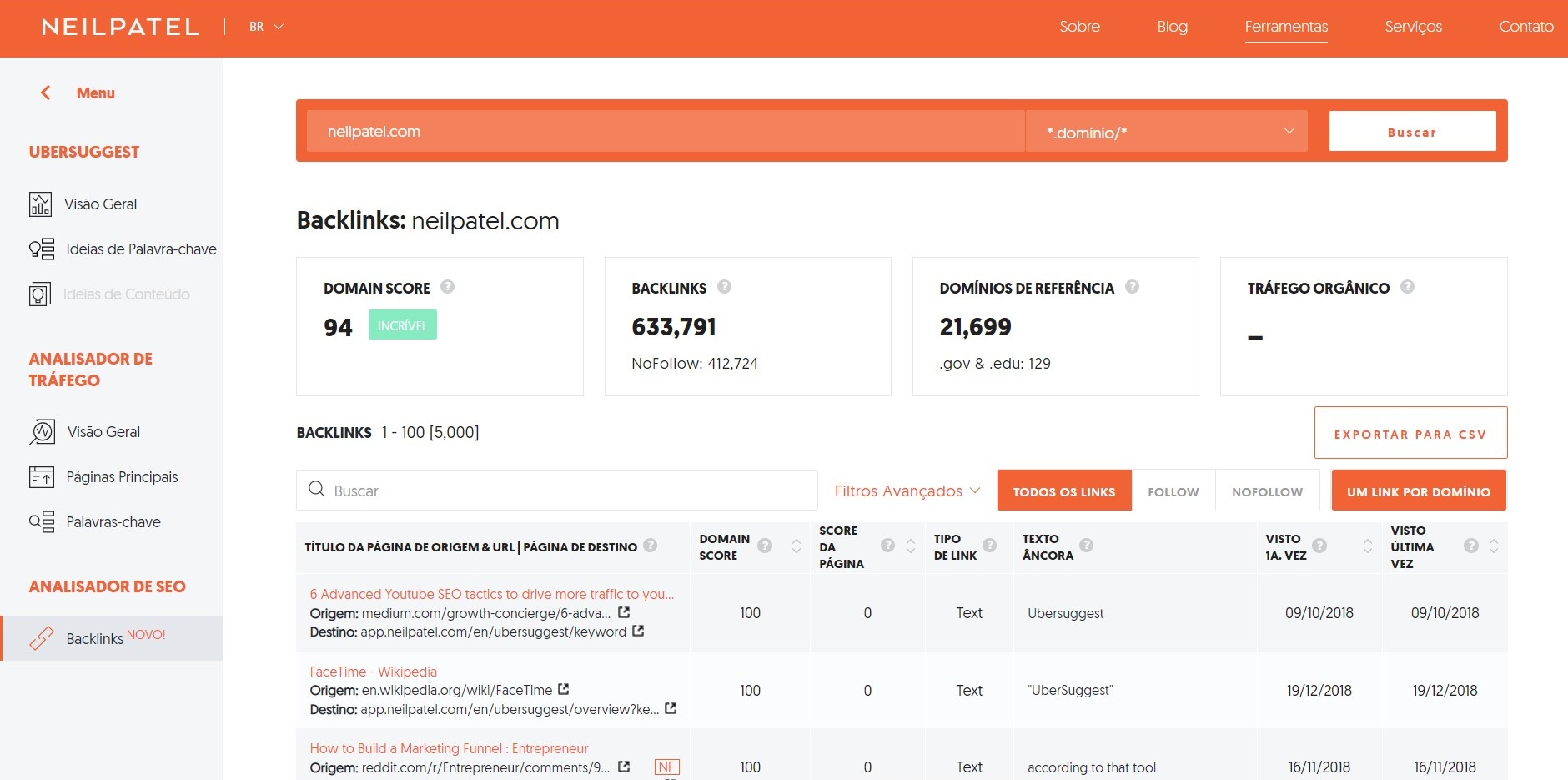Click help icon in Visto Última Vez column
The image size is (1568, 780).
pyautogui.click(x=1471, y=546)
